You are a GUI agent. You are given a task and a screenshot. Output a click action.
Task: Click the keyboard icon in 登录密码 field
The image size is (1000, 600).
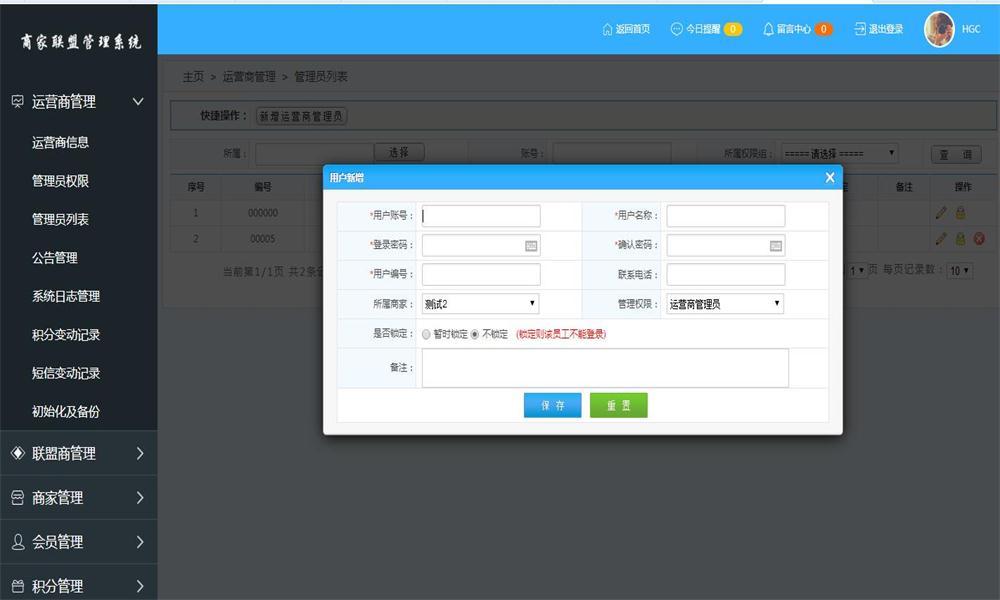[531, 246]
